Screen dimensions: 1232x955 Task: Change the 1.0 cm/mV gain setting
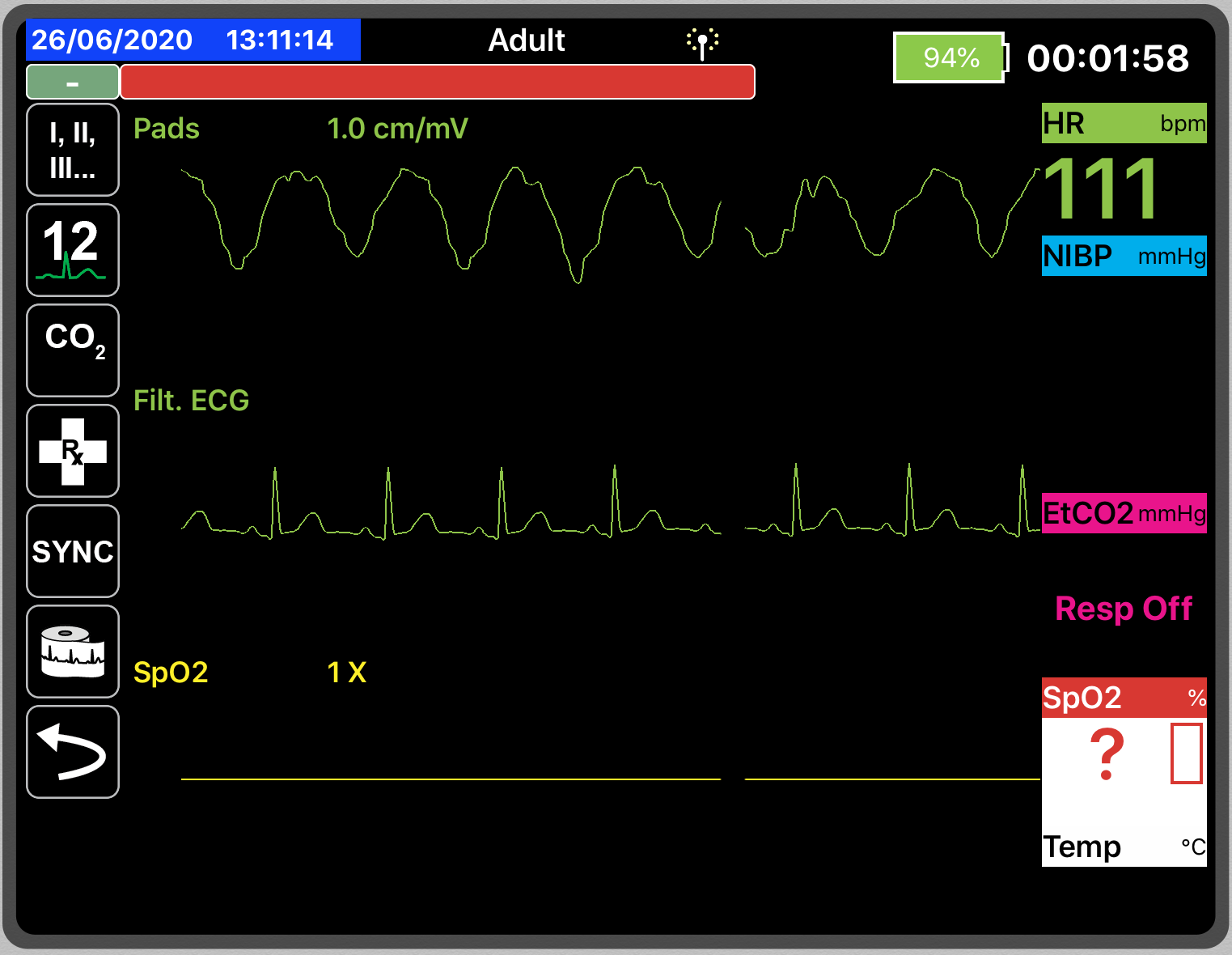pos(398,128)
